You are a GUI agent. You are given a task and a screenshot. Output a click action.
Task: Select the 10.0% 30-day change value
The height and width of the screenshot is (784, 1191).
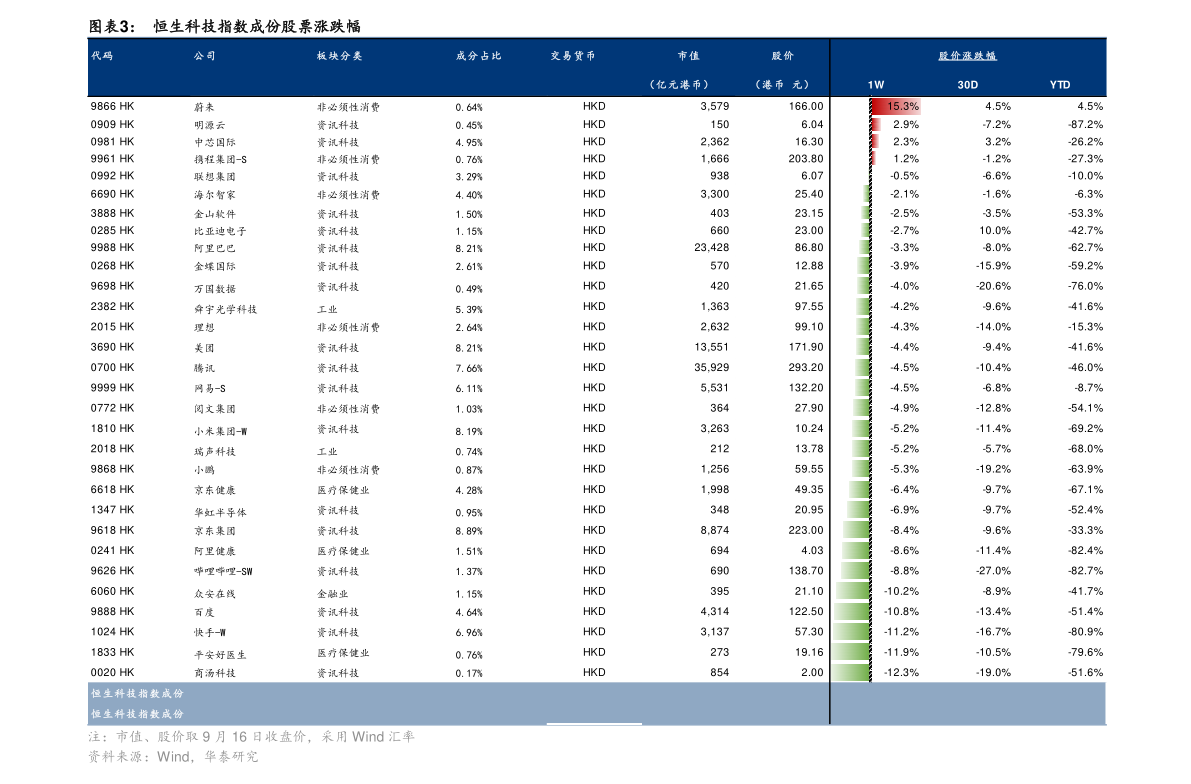995,230
